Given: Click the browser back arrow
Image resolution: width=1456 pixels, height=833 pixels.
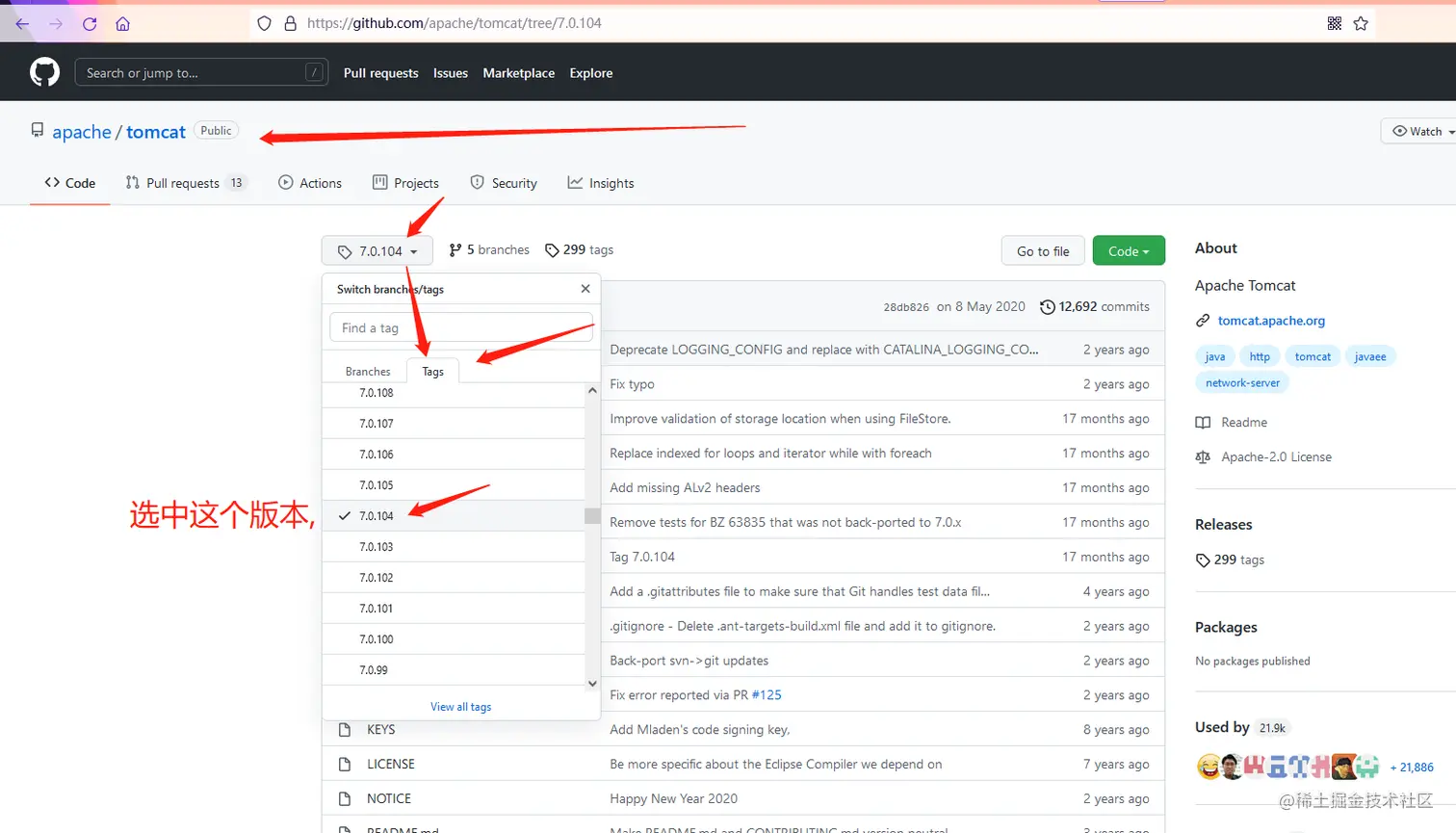Looking at the screenshot, I should click(x=22, y=24).
